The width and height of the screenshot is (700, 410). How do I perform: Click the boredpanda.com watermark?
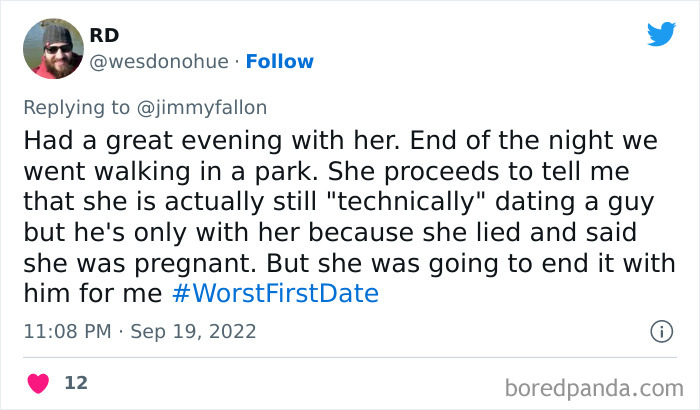pyautogui.click(x=594, y=386)
